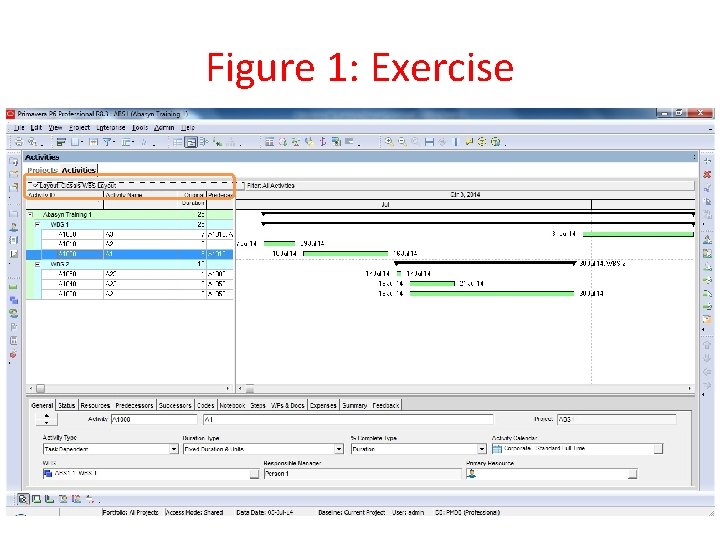Screen dimensions: 720x540
Task: Click the Add icon in right command bar
Action: click(708, 161)
